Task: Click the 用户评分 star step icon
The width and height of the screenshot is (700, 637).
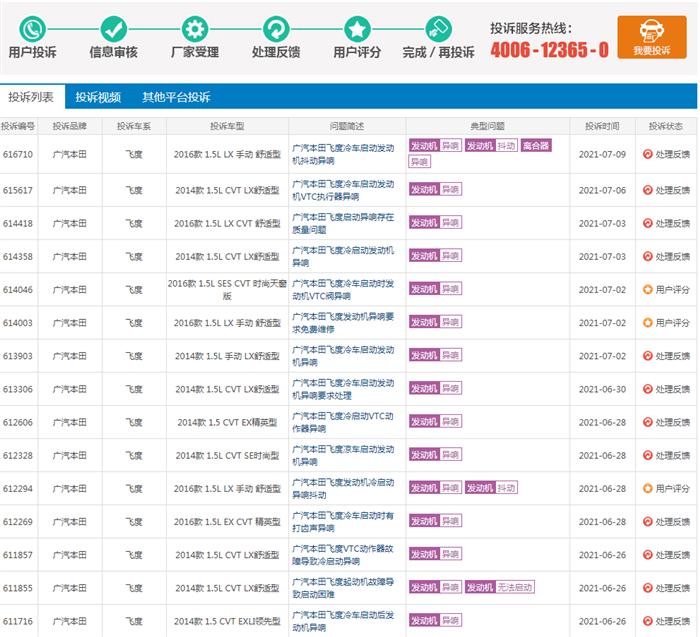Action: pos(357,29)
